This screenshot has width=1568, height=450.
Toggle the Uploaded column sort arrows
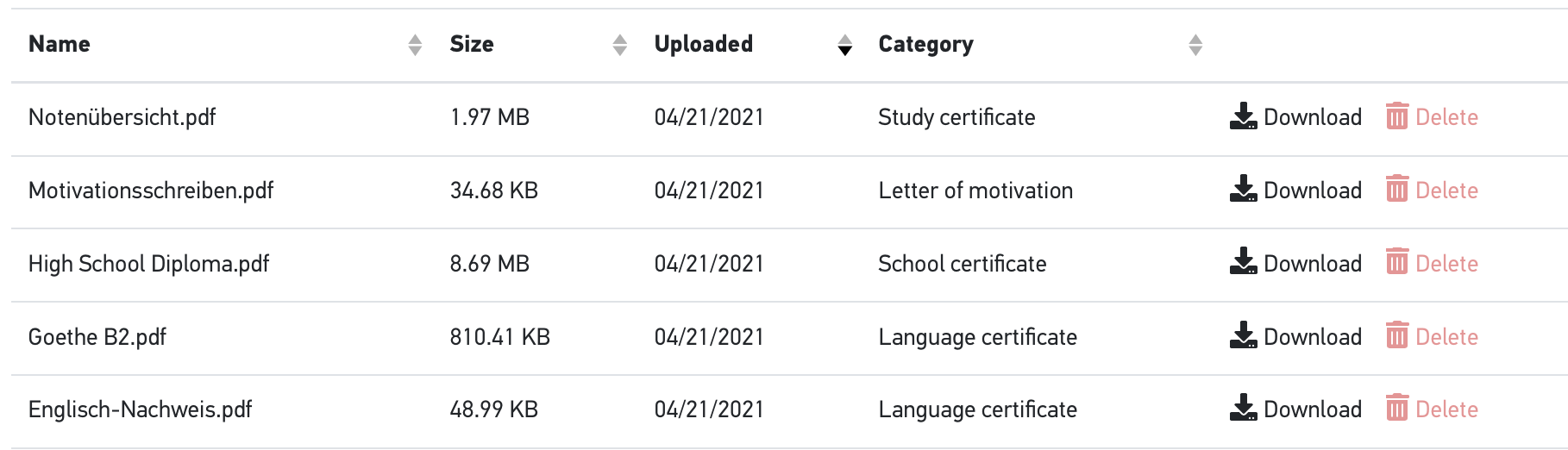845,45
